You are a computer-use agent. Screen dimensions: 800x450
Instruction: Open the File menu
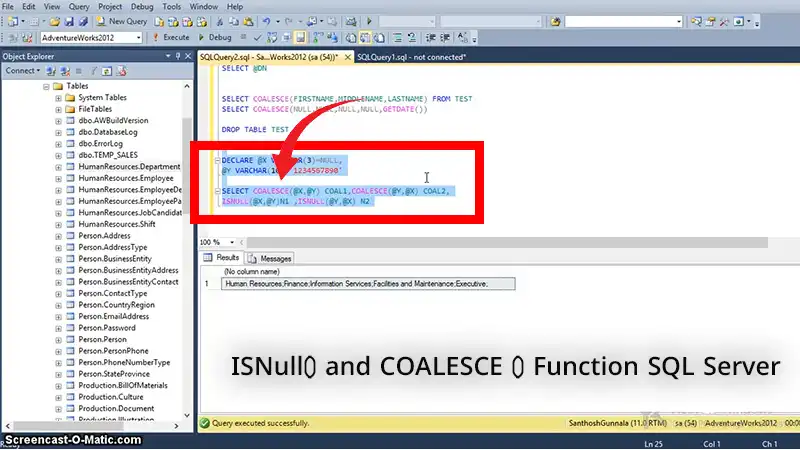(x=8, y=7)
